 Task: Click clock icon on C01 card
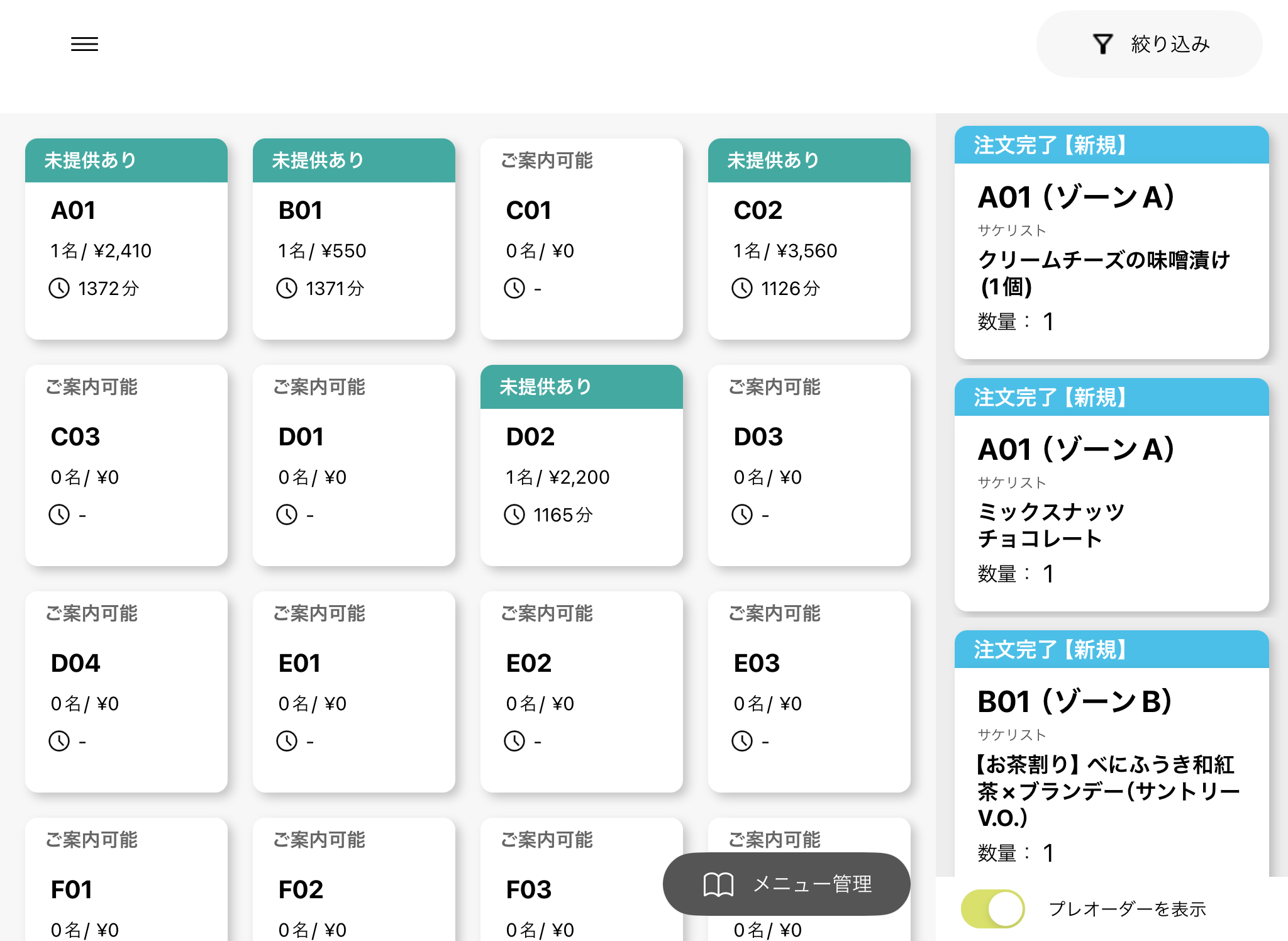pyautogui.click(x=514, y=288)
